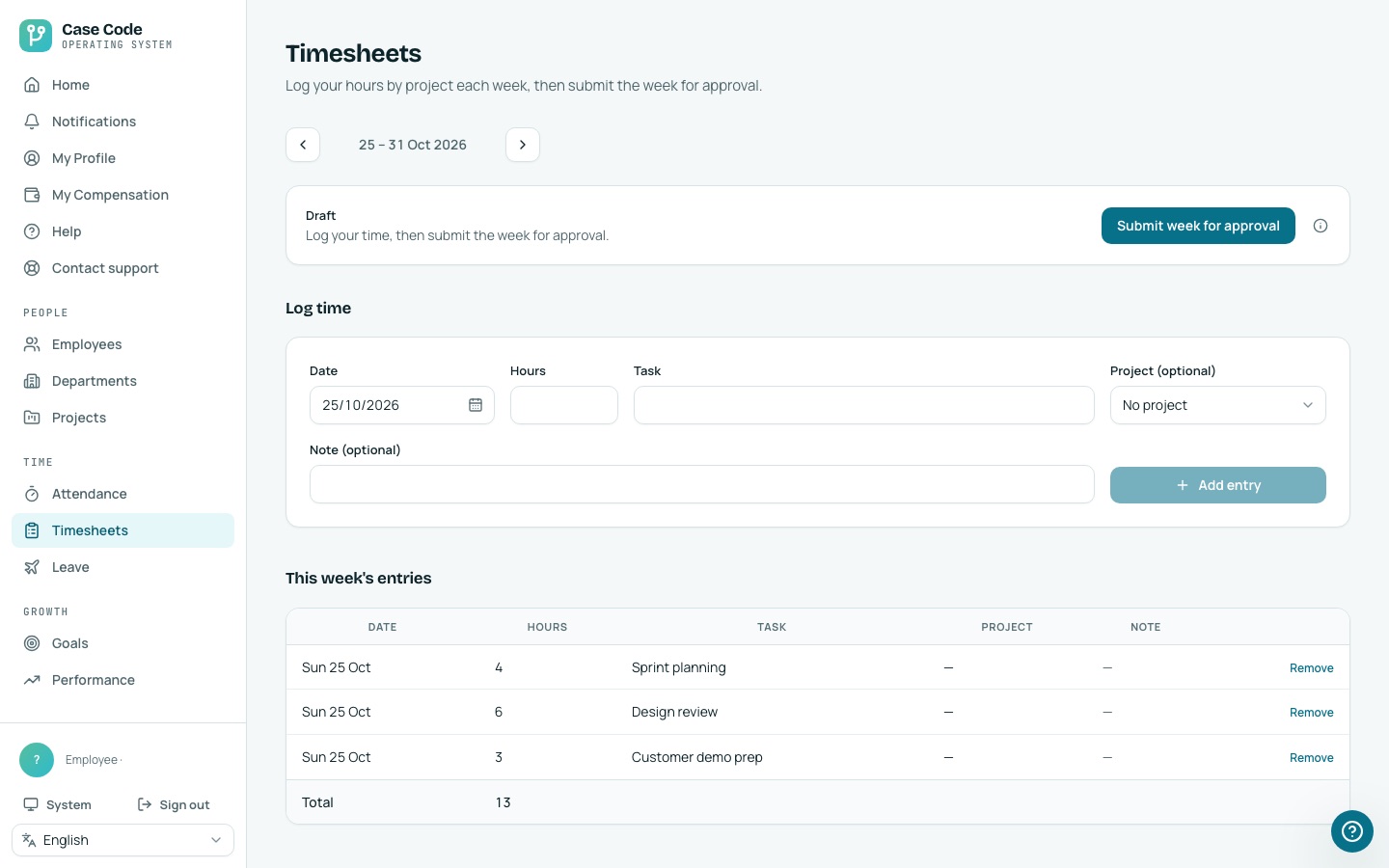The image size is (1389, 868).
Task: Switch theme using the System button
Action: 58,804
